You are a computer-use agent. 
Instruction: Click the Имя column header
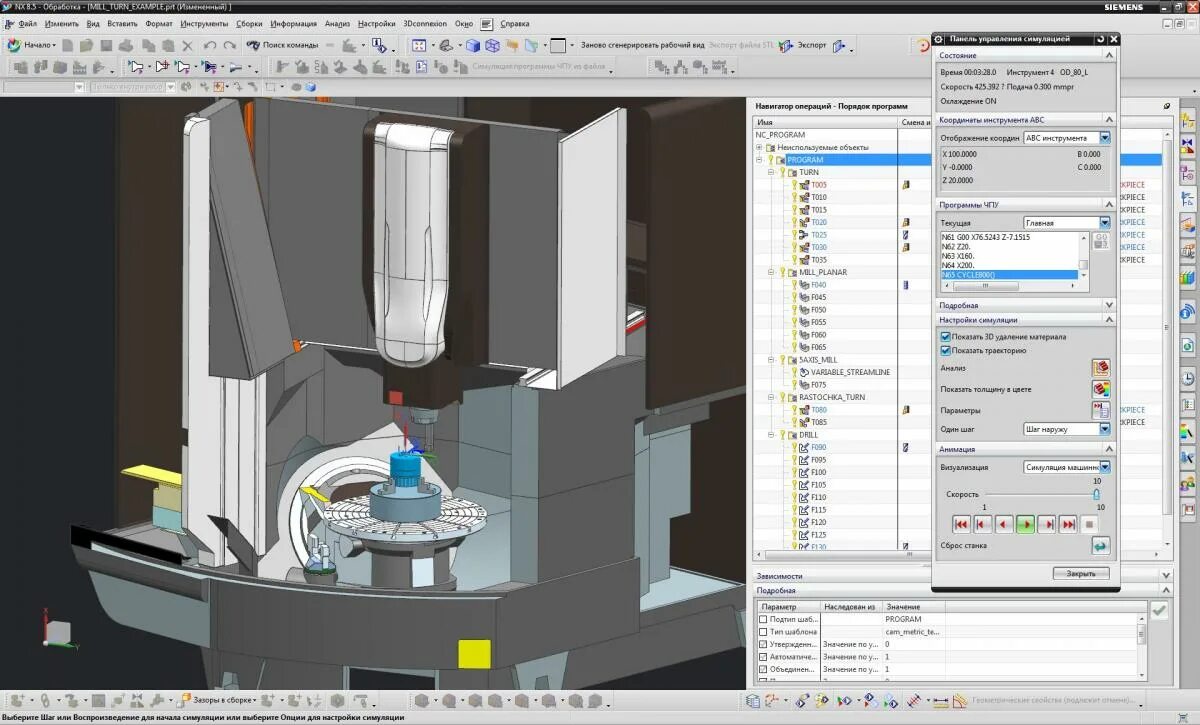(825, 122)
